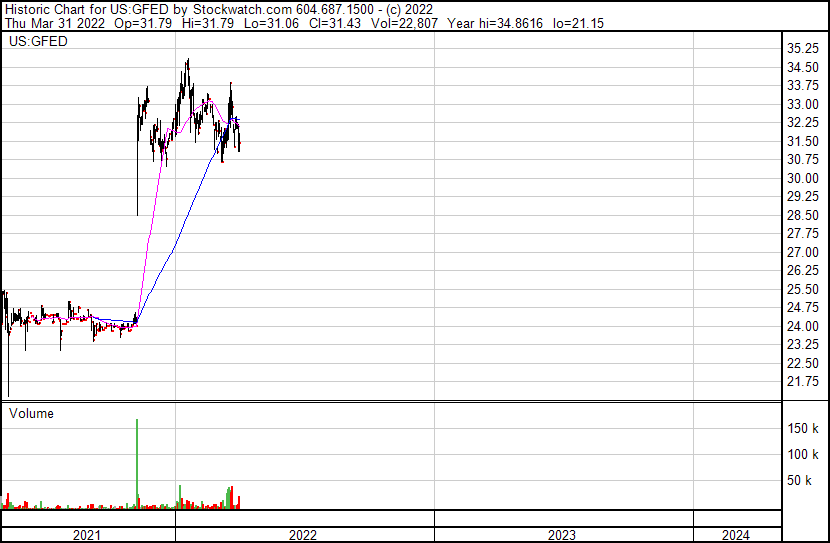Select the 2021 year label on timeline
The image size is (830, 543).
click(x=87, y=535)
